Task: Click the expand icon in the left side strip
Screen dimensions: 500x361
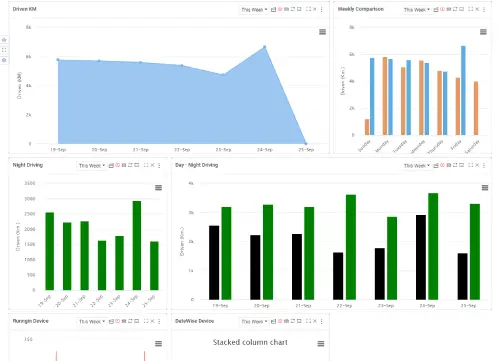Action: pyautogui.click(x=4, y=50)
